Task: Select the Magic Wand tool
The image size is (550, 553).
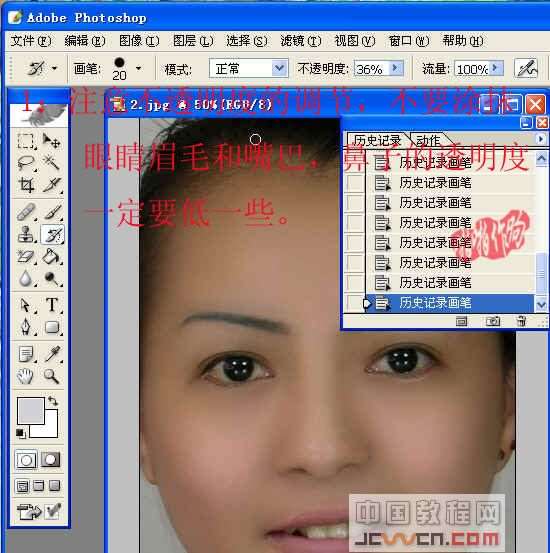Action: coord(52,163)
